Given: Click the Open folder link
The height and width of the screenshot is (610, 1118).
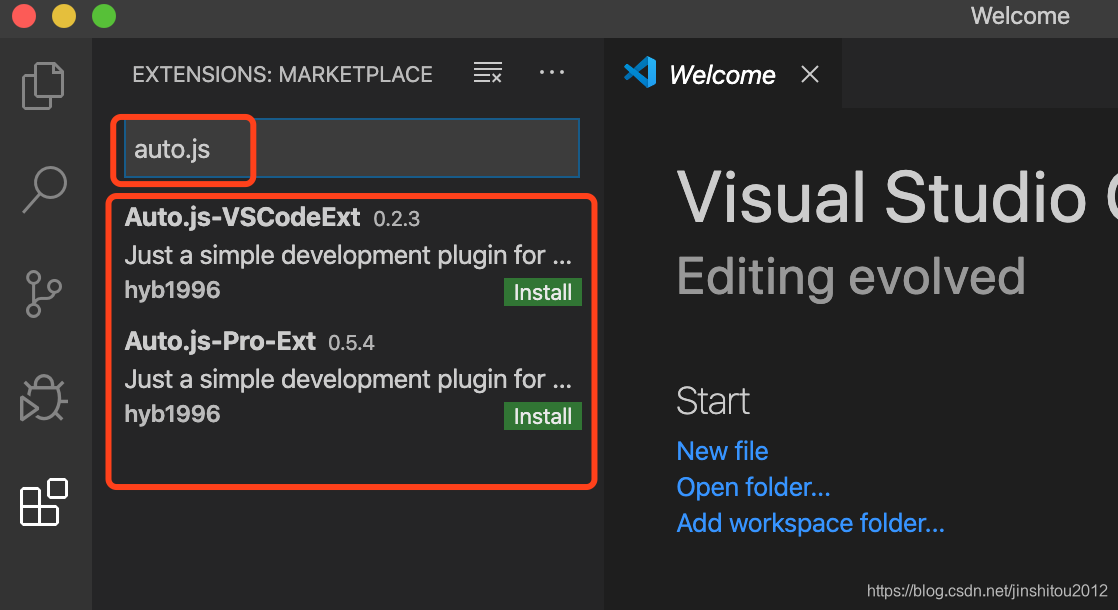Looking at the screenshot, I should click(753, 487).
